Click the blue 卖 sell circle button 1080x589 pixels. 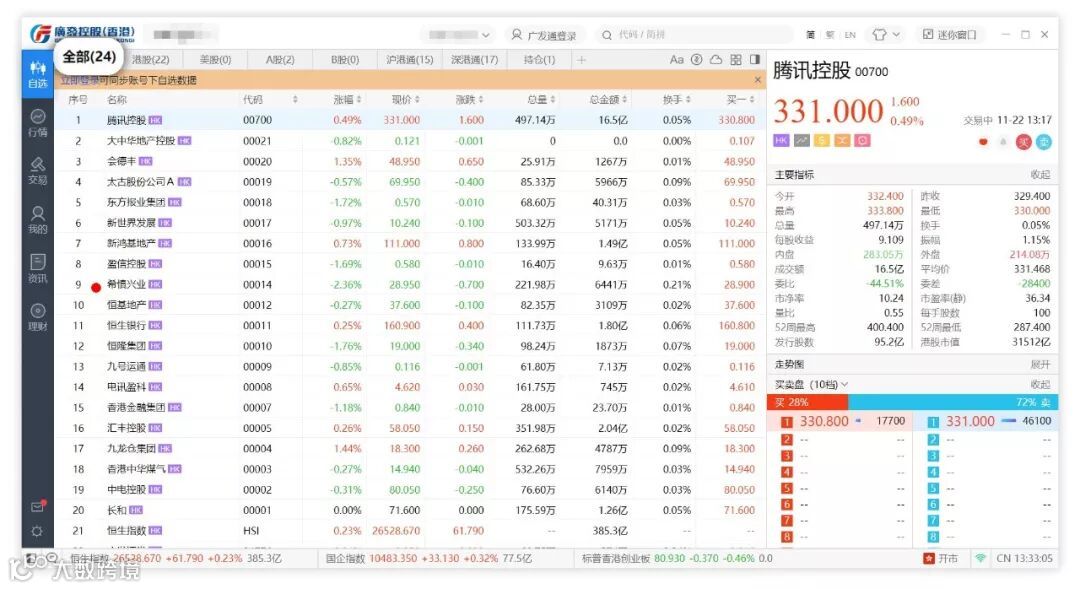(x=1044, y=142)
